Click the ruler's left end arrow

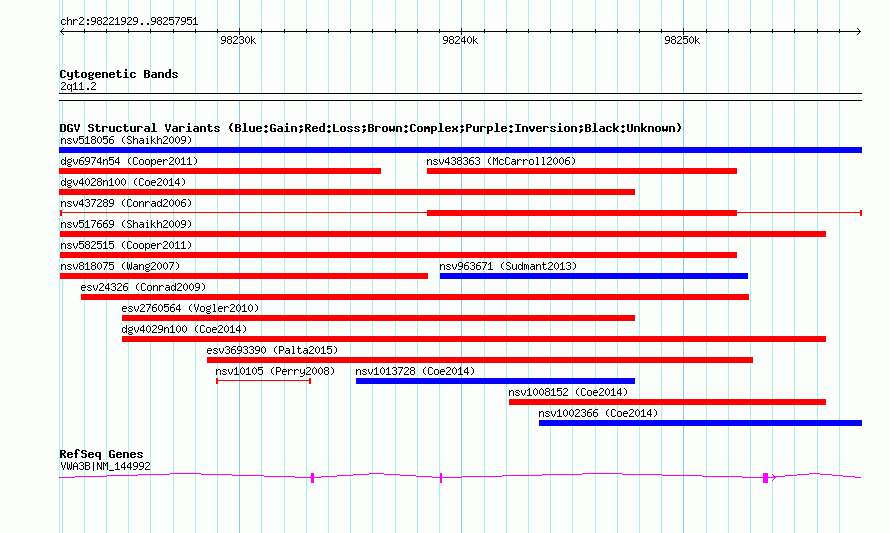pos(62,32)
